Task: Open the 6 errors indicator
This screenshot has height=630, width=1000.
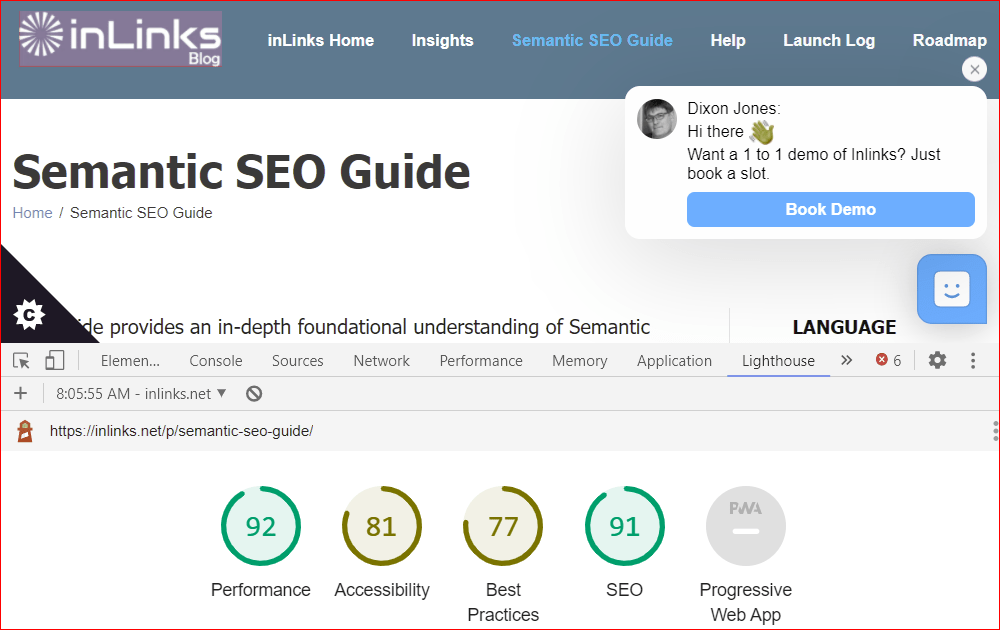Action: [x=888, y=360]
